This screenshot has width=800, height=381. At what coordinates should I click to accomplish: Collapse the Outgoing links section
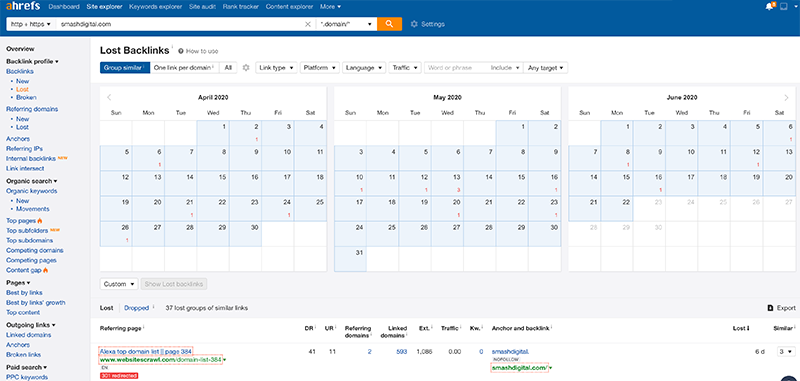click(x=31, y=324)
